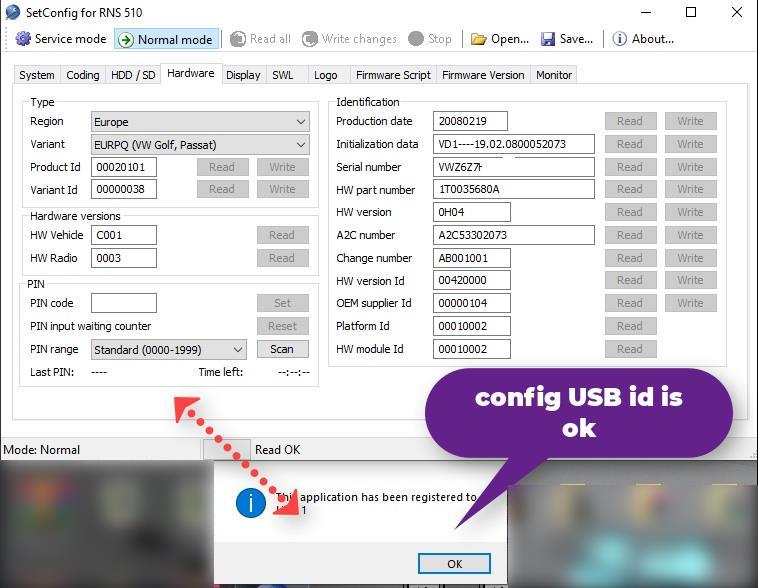Click the Read all toolbar icon
This screenshot has width=758, height=588.
tap(260, 39)
